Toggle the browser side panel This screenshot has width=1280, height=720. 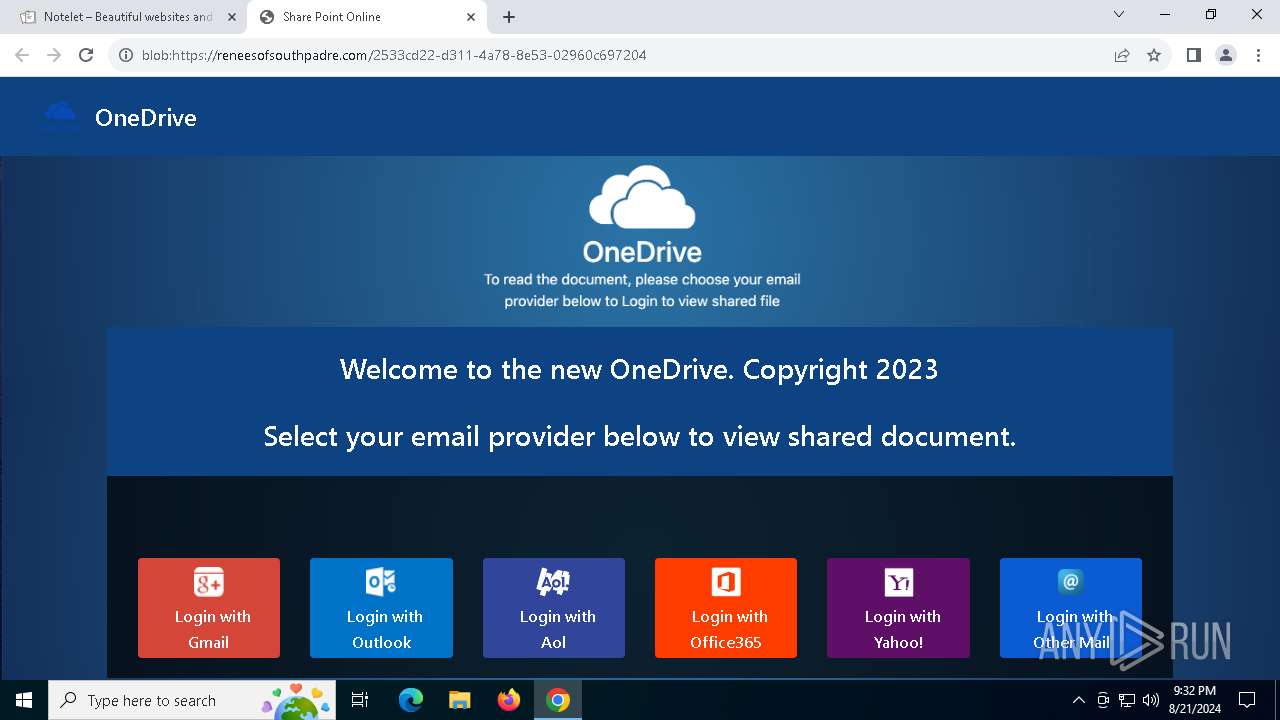click(1193, 55)
